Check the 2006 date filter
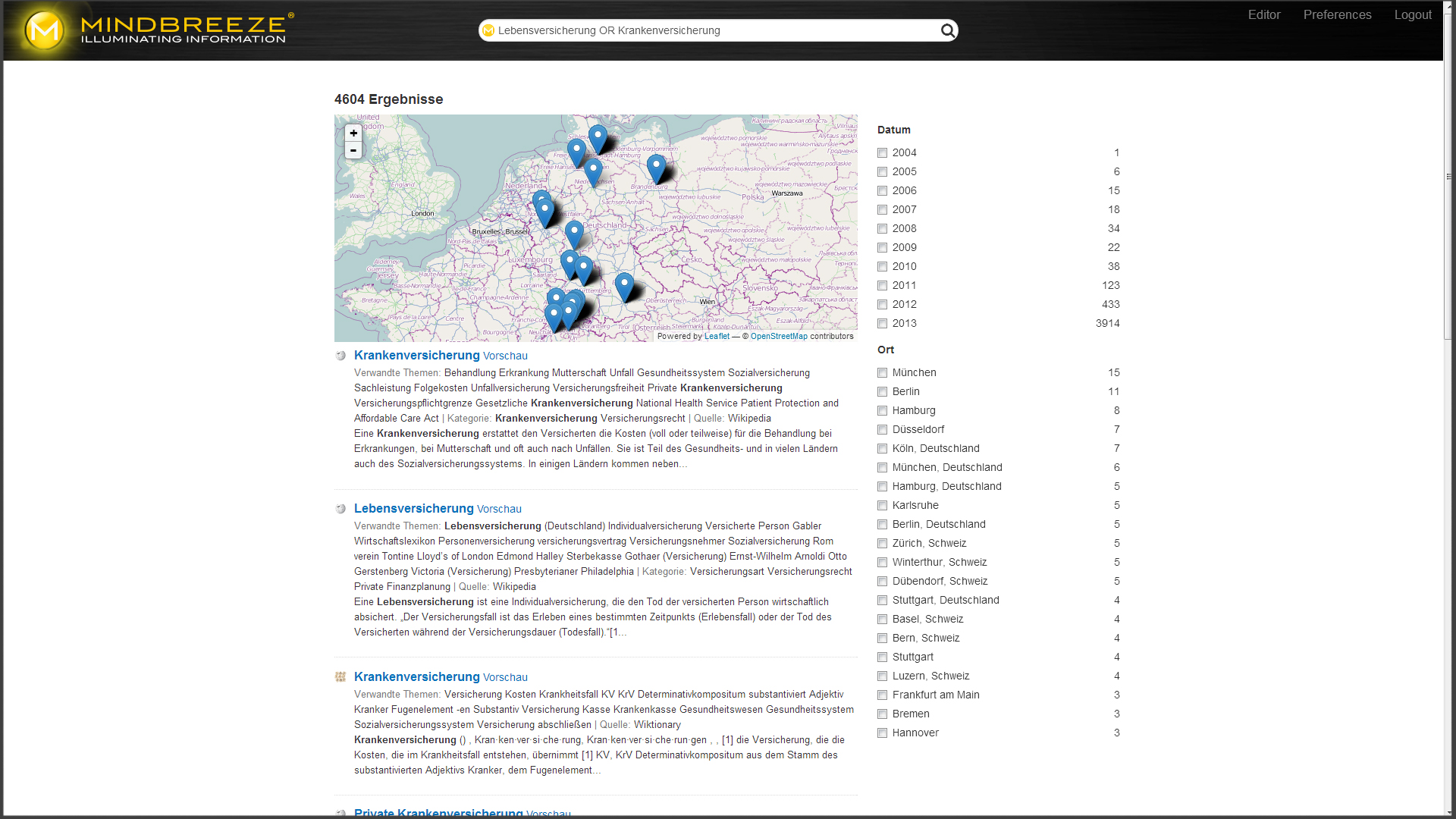The width and height of the screenshot is (1456, 819). click(x=882, y=191)
